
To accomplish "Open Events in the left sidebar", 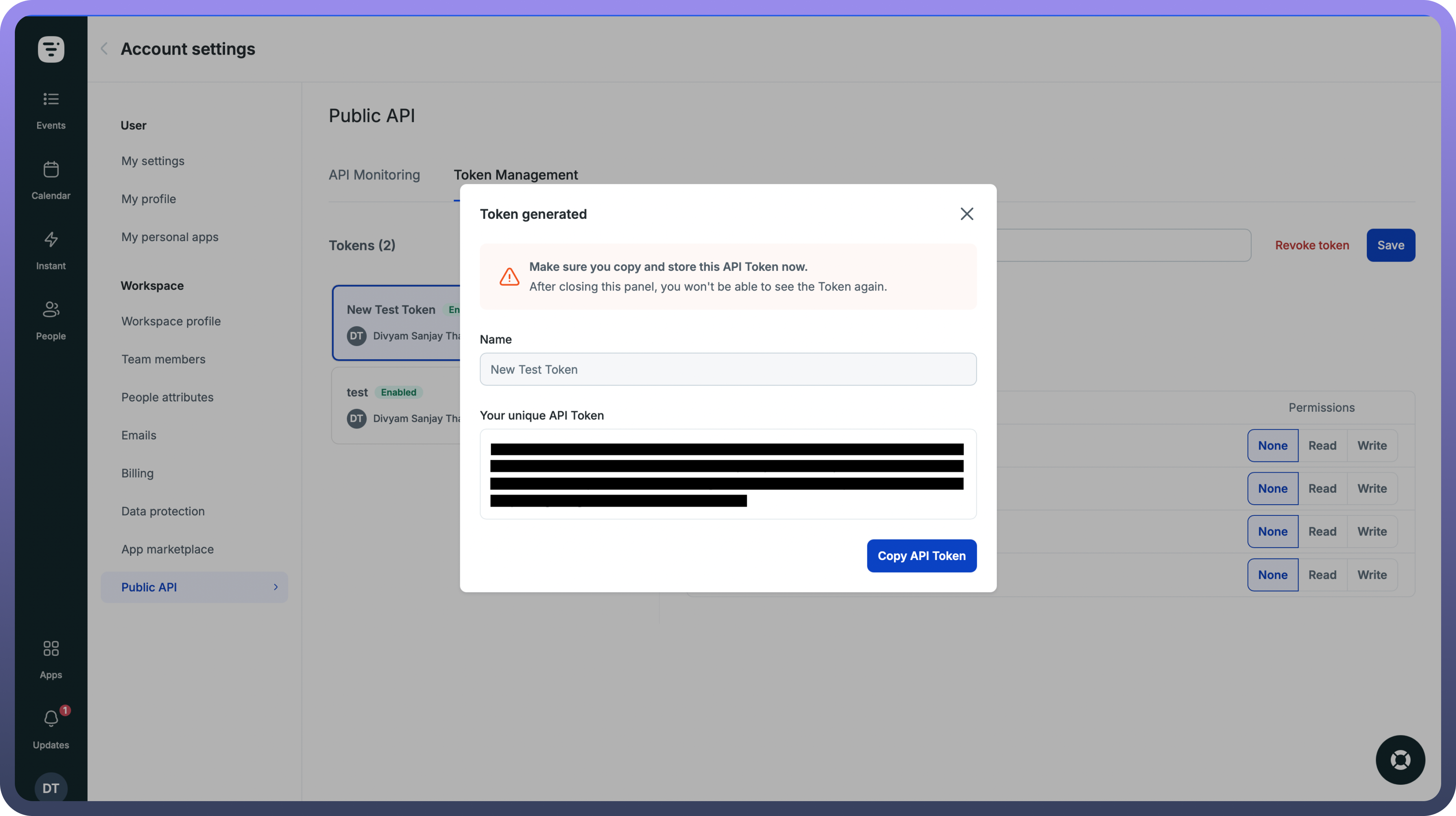I will pos(51,110).
